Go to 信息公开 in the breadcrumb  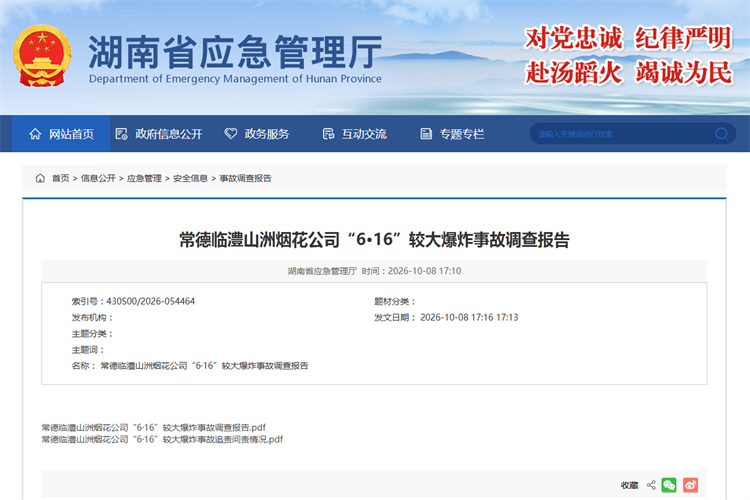point(98,178)
